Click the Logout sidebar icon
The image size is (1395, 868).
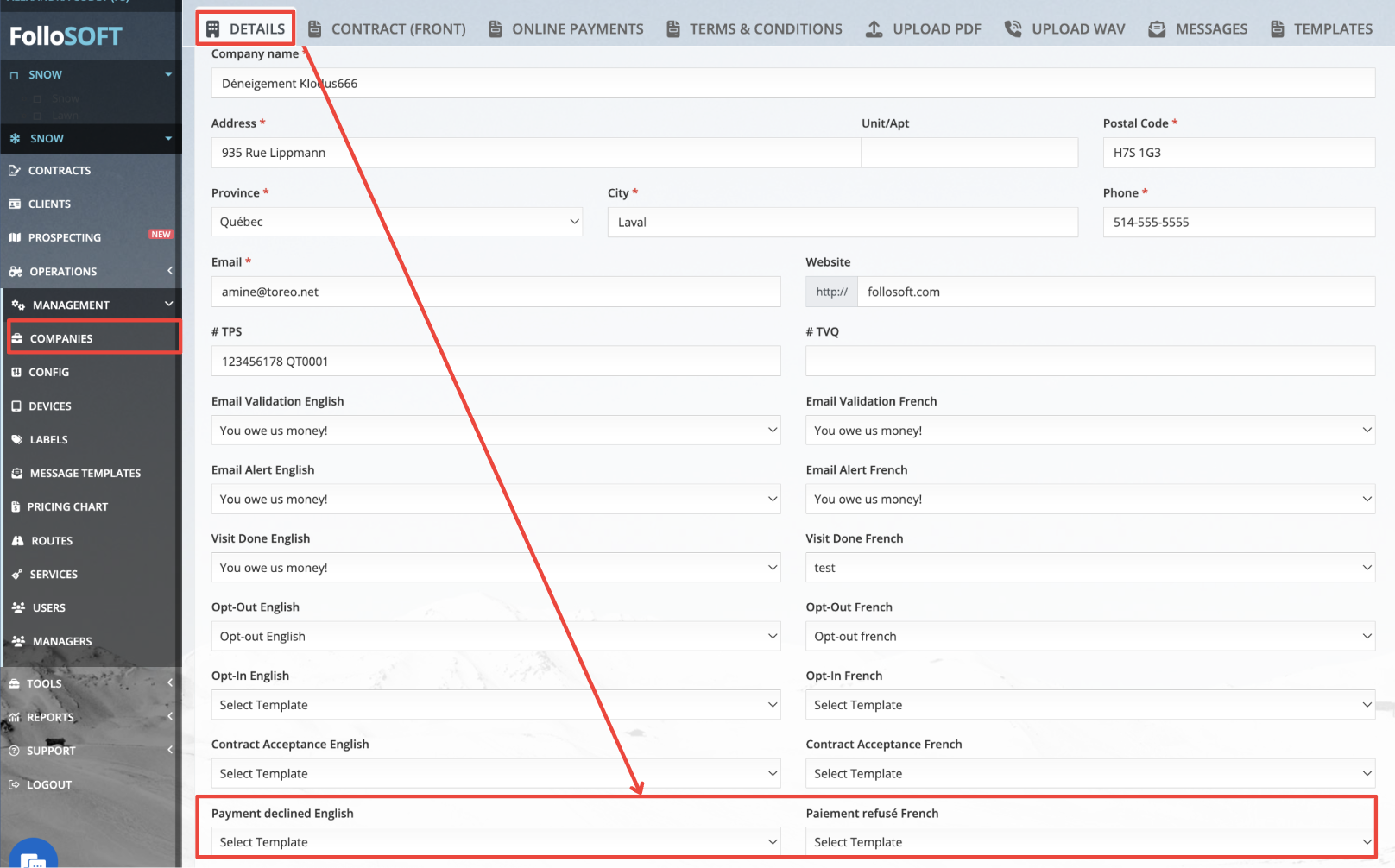(x=14, y=784)
